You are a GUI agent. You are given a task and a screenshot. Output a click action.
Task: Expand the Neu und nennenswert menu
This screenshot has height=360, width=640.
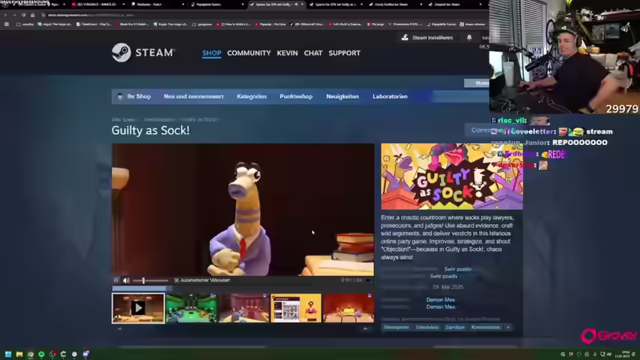(193, 97)
